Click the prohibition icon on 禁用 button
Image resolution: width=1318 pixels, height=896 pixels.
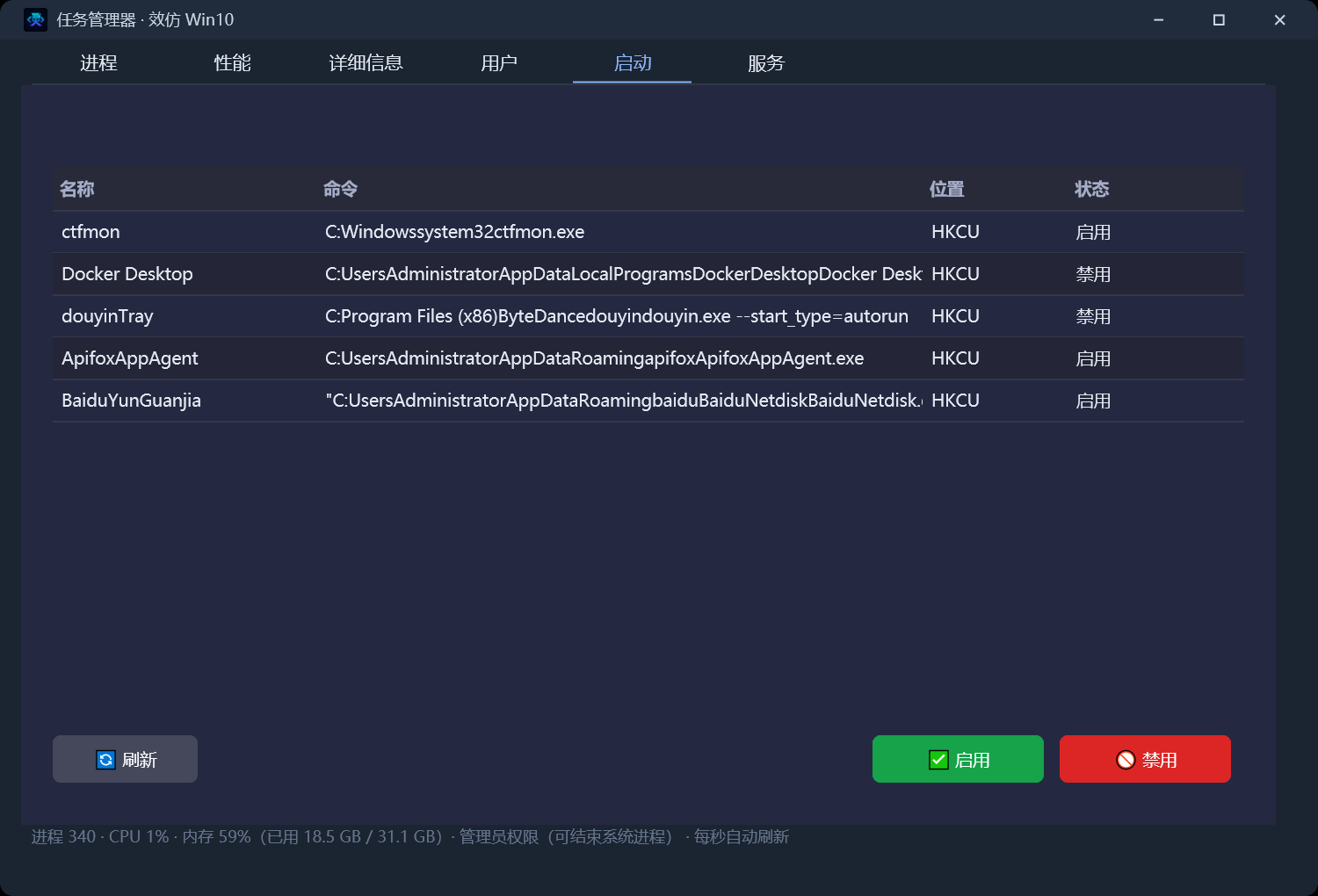pos(1126,760)
